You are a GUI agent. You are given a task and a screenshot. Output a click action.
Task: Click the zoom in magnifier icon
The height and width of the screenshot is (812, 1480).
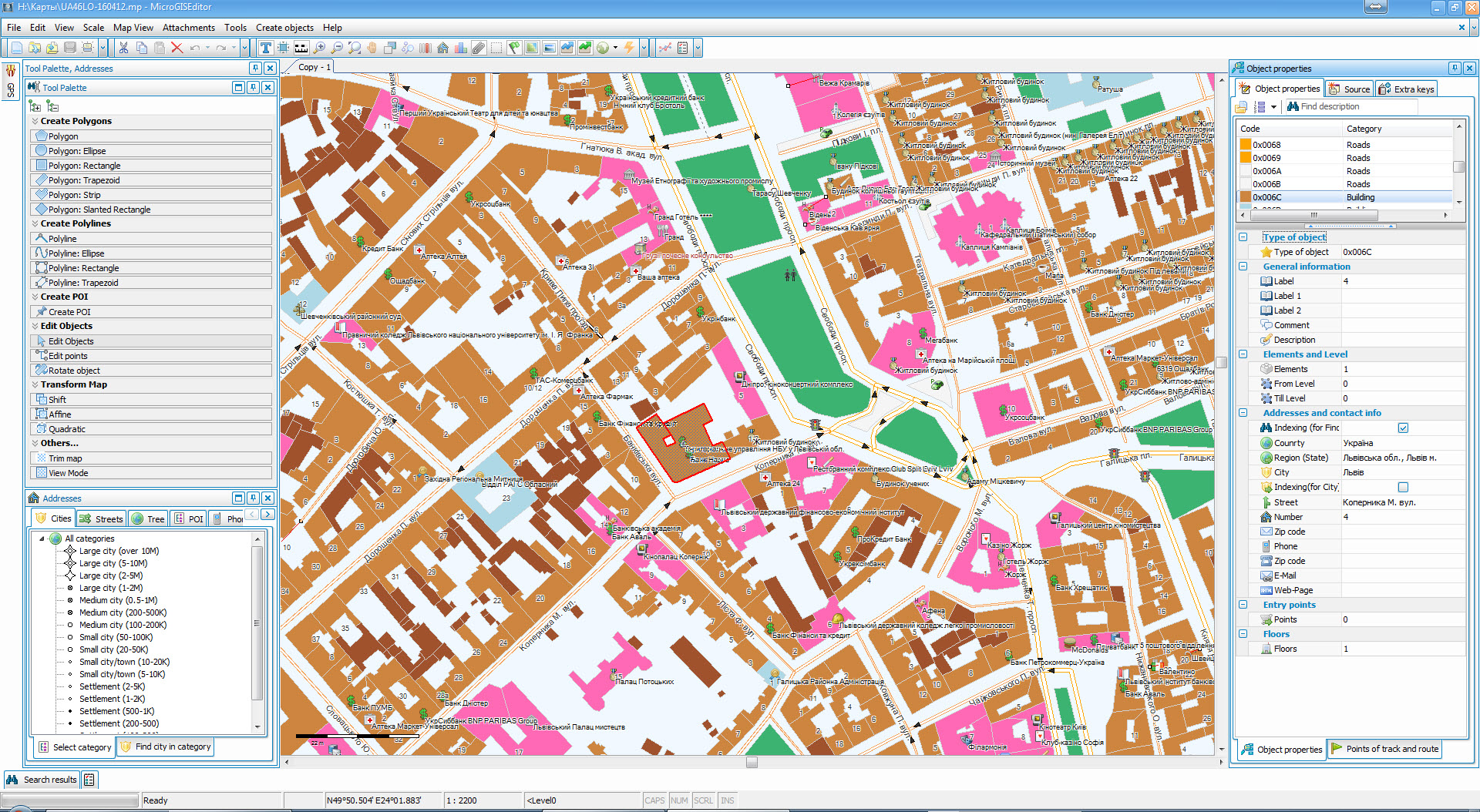click(x=319, y=48)
